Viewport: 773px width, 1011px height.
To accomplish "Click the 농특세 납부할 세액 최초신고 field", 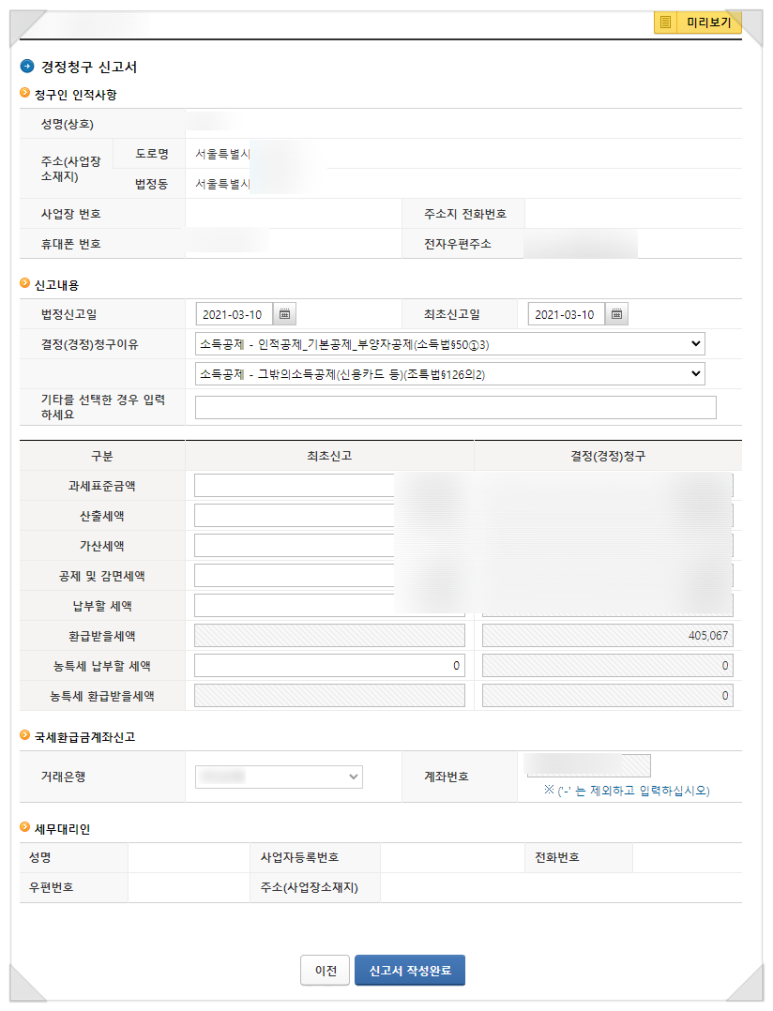I will [329, 665].
